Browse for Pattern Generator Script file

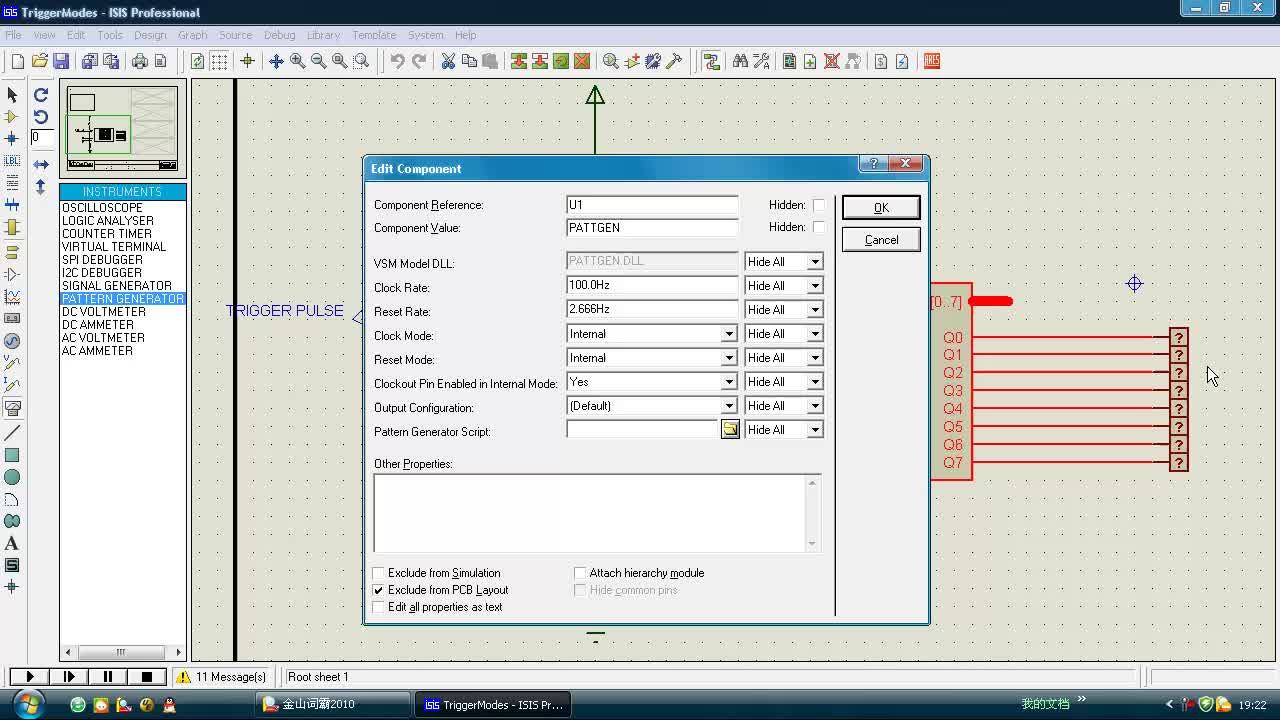click(x=730, y=429)
